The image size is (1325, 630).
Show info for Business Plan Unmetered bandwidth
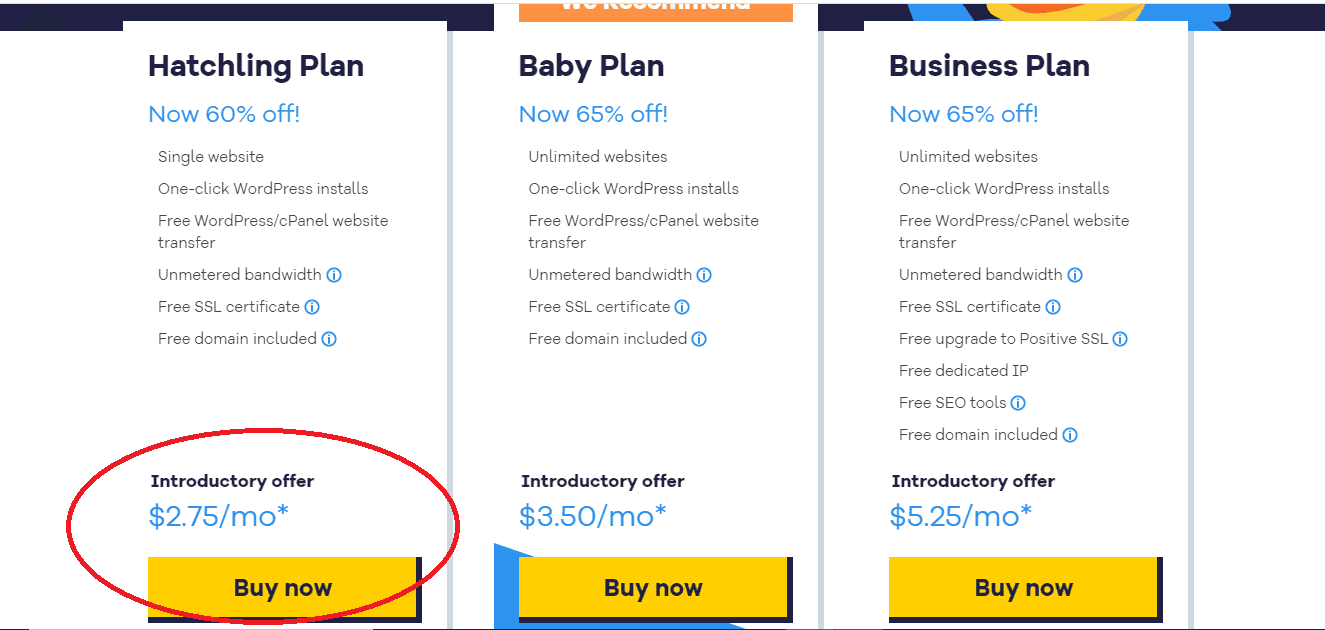click(1075, 275)
